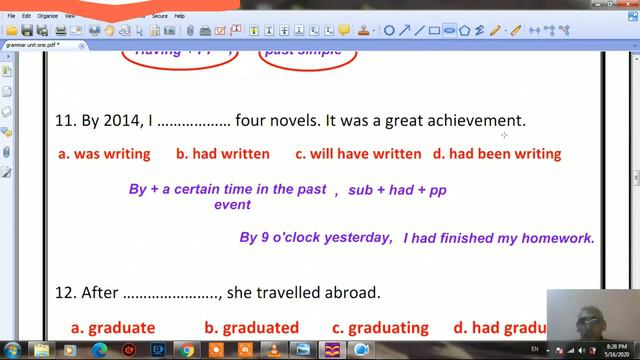Click the distance measurement tool icon
The height and width of the screenshot is (360, 640).
click(534, 31)
